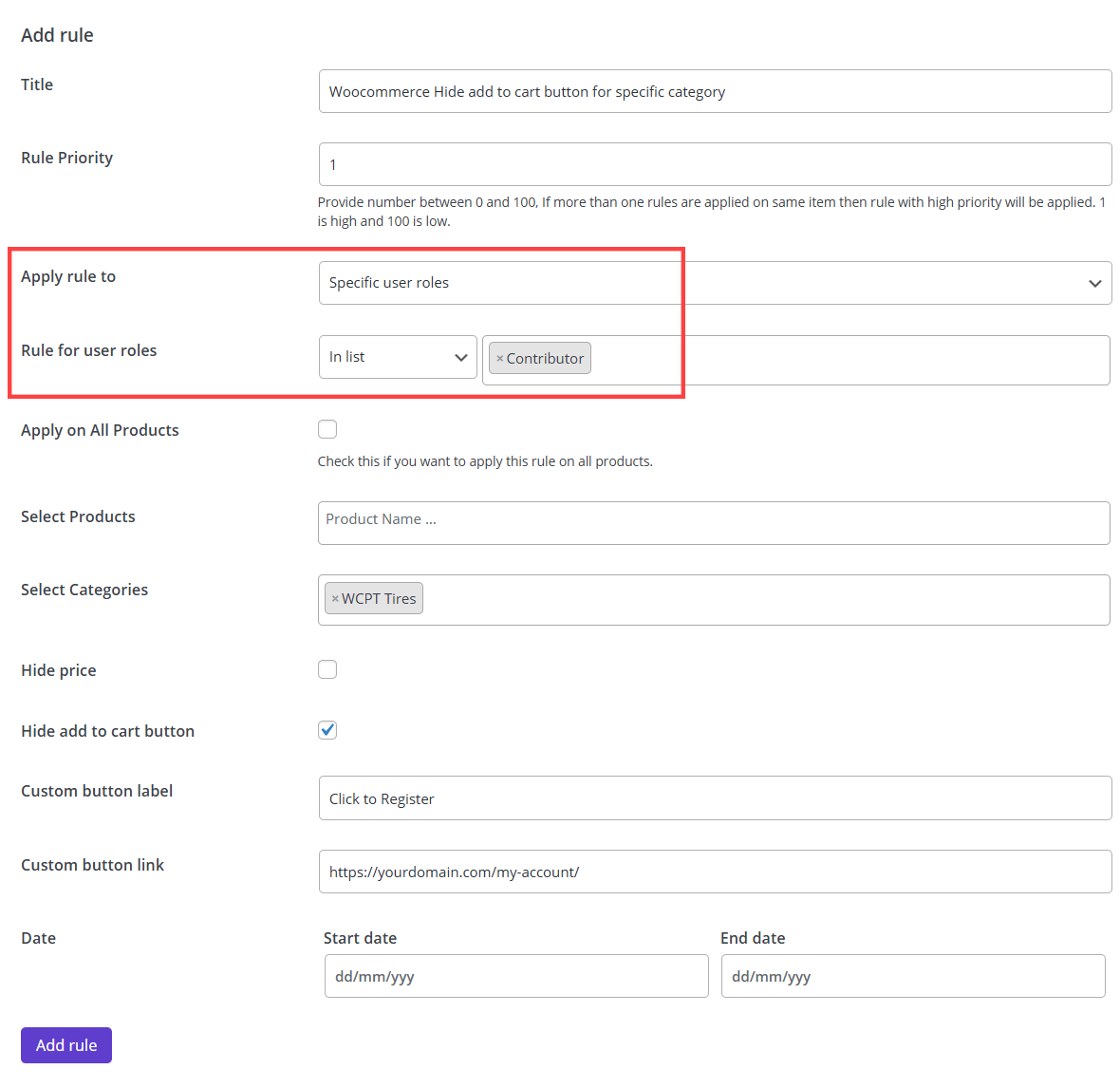Click inside Select Categories field
This screenshot has width=1120, height=1088.
tap(714, 600)
